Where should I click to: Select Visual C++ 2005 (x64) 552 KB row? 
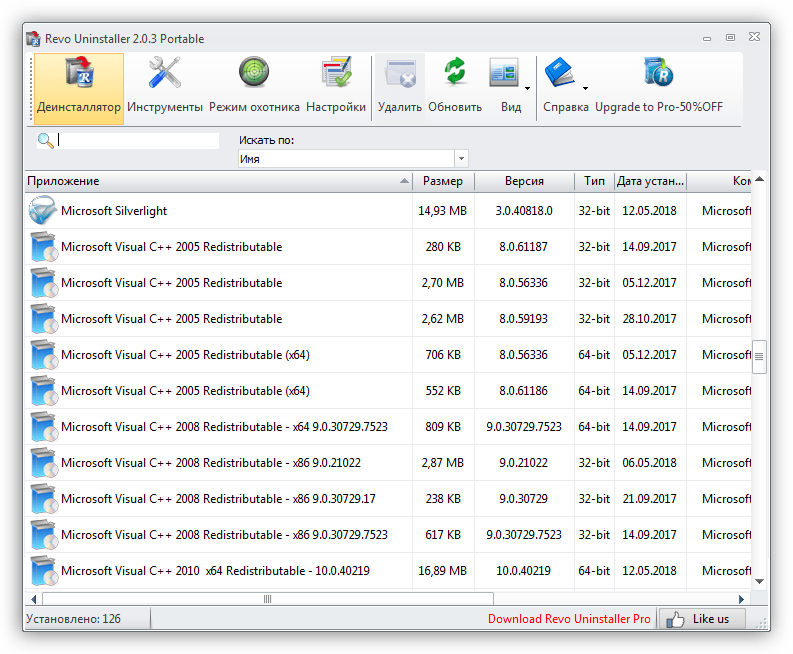click(x=388, y=390)
